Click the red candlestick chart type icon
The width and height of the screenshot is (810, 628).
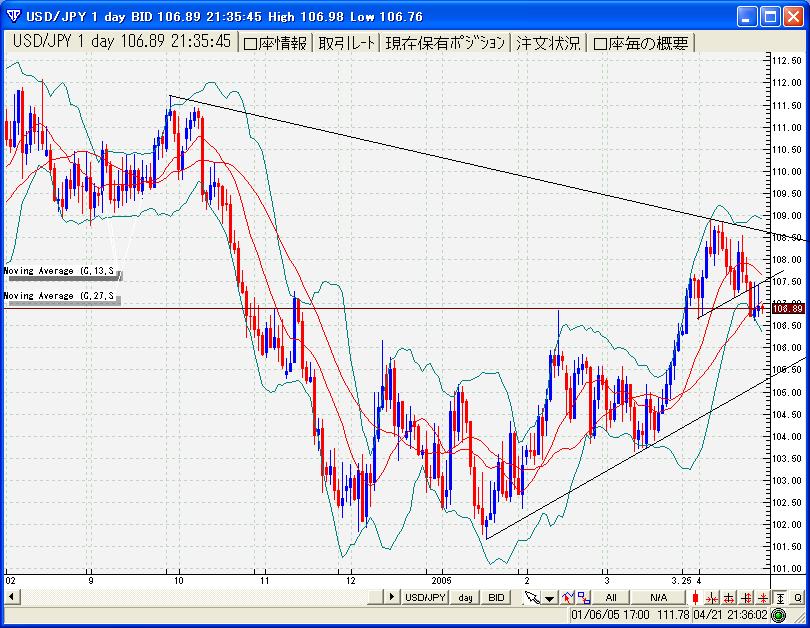[x=695, y=598]
